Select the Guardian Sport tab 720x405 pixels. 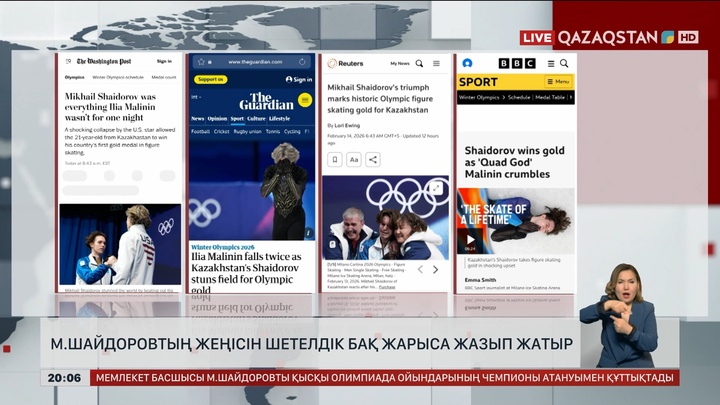click(x=237, y=118)
